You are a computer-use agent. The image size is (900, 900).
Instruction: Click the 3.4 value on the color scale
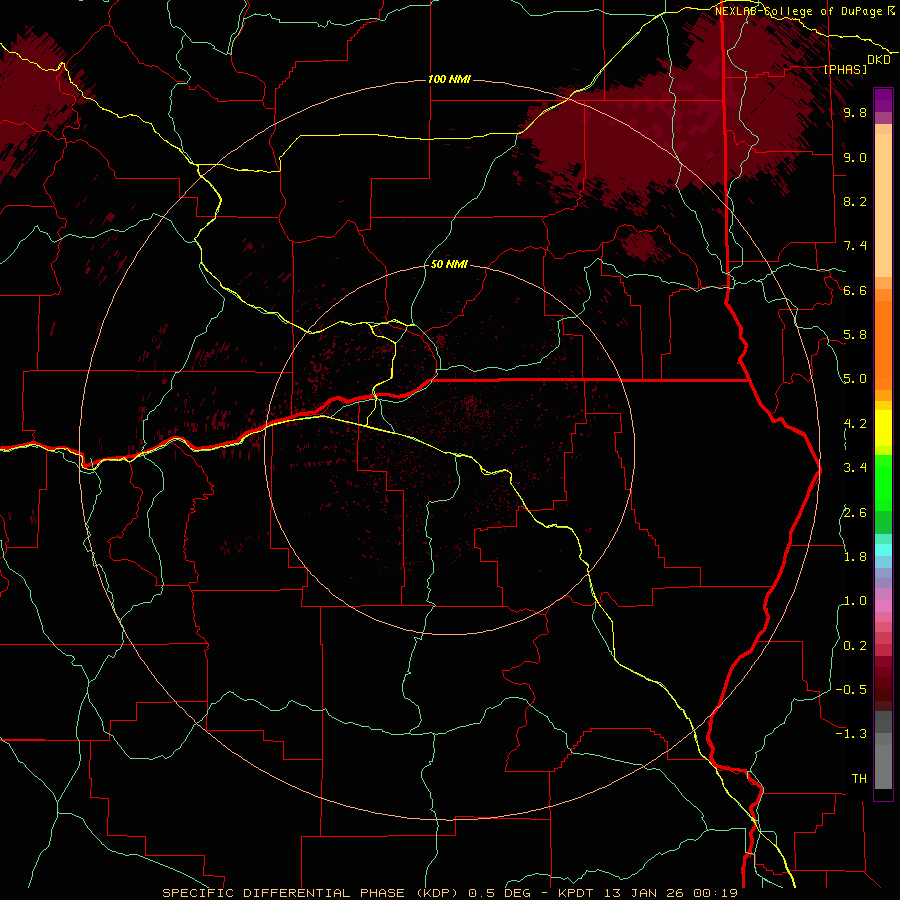[x=855, y=468]
